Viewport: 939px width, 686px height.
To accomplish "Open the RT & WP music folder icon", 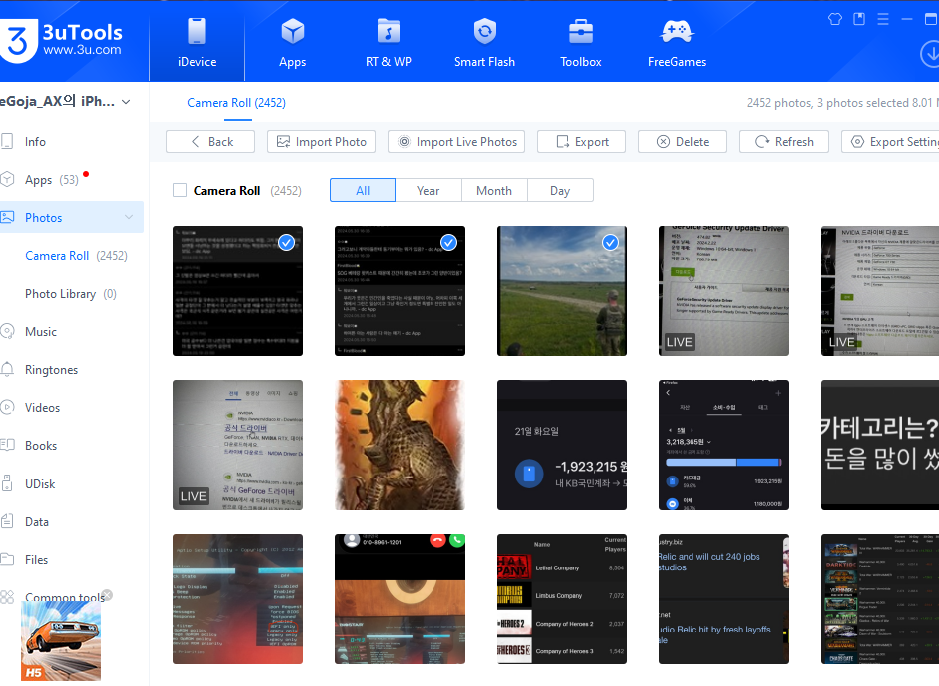I will point(389,31).
